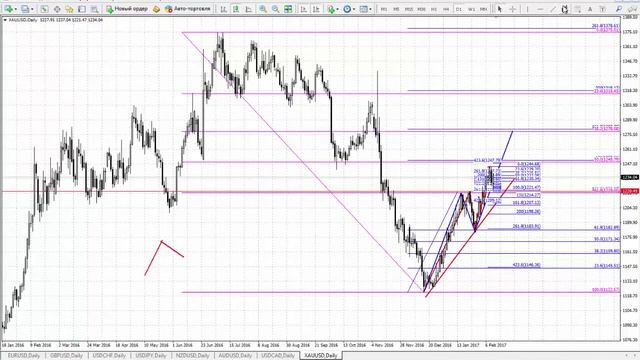Select the M30 timeframe
This screenshot has height=360, width=640.
point(421,9)
